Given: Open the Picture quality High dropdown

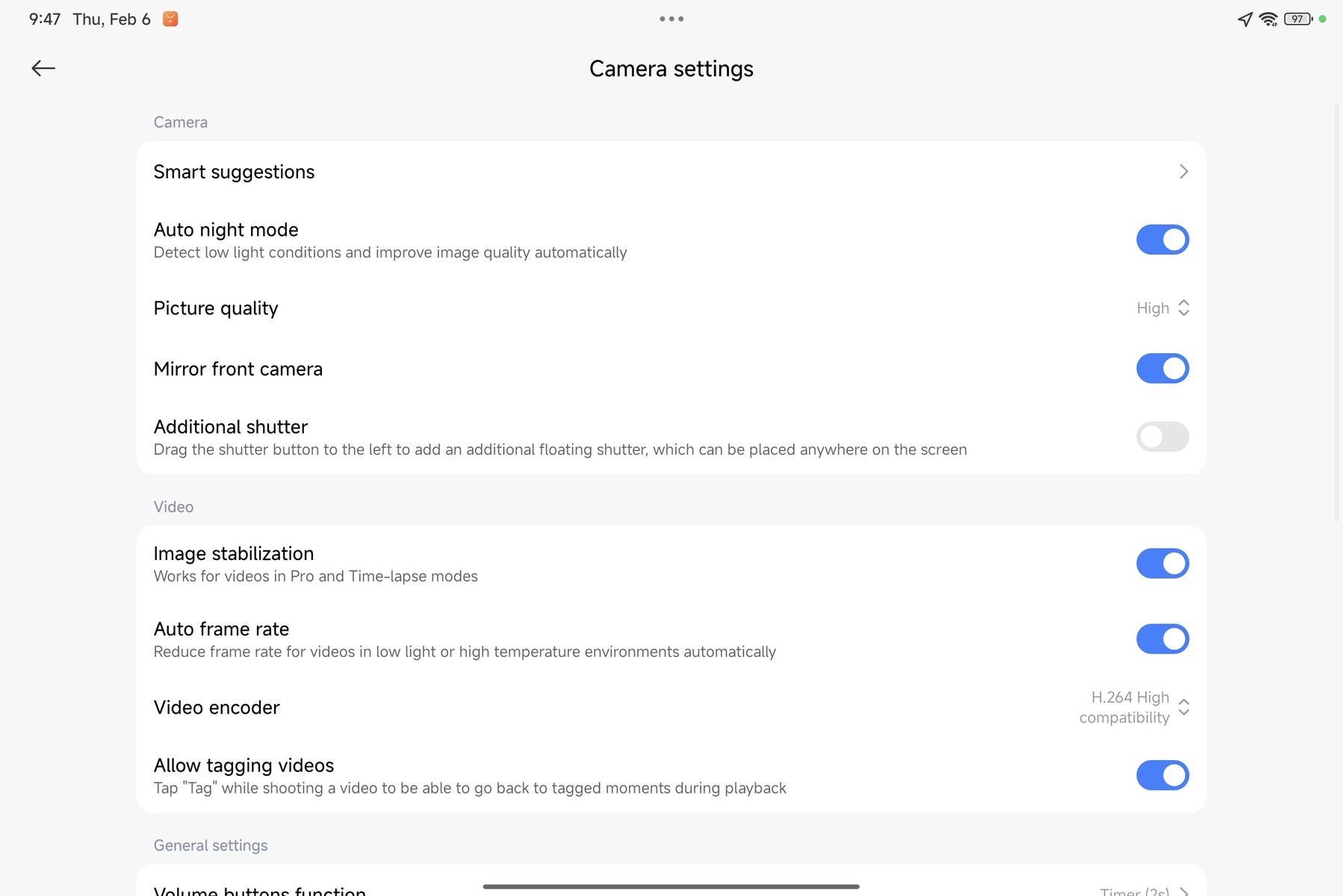Looking at the screenshot, I should [1162, 308].
